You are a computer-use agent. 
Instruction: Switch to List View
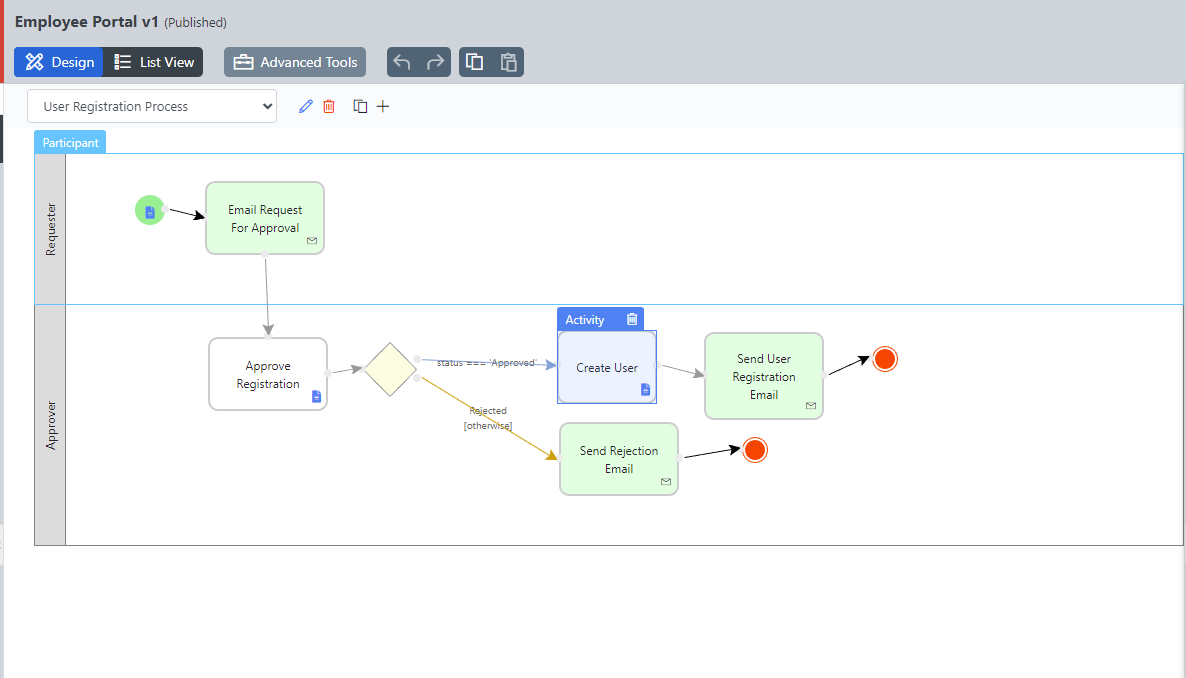pyautogui.click(x=154, y=62)
